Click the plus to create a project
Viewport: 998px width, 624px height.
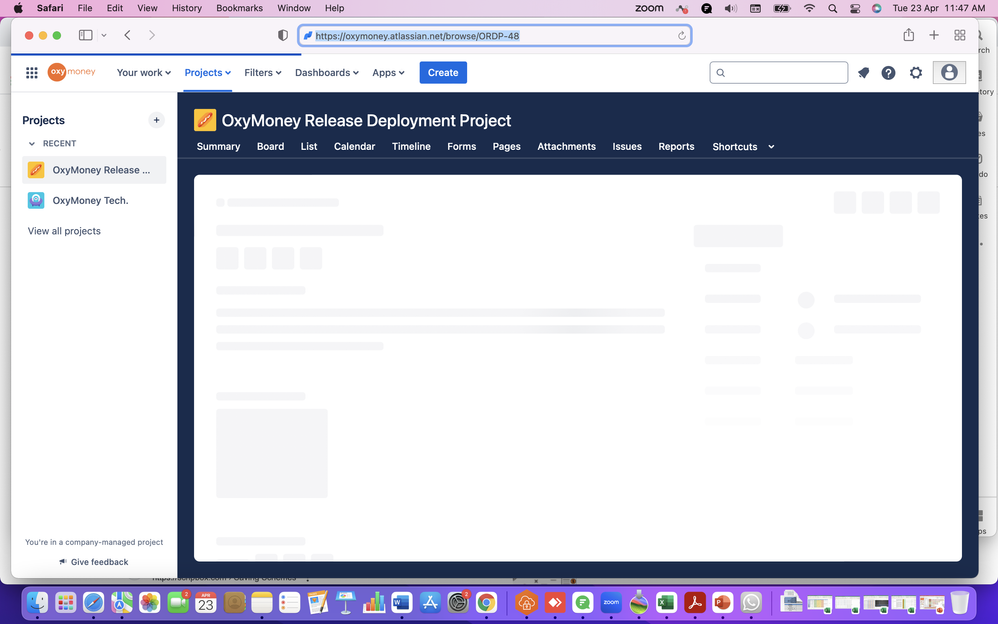click(157, 120)
